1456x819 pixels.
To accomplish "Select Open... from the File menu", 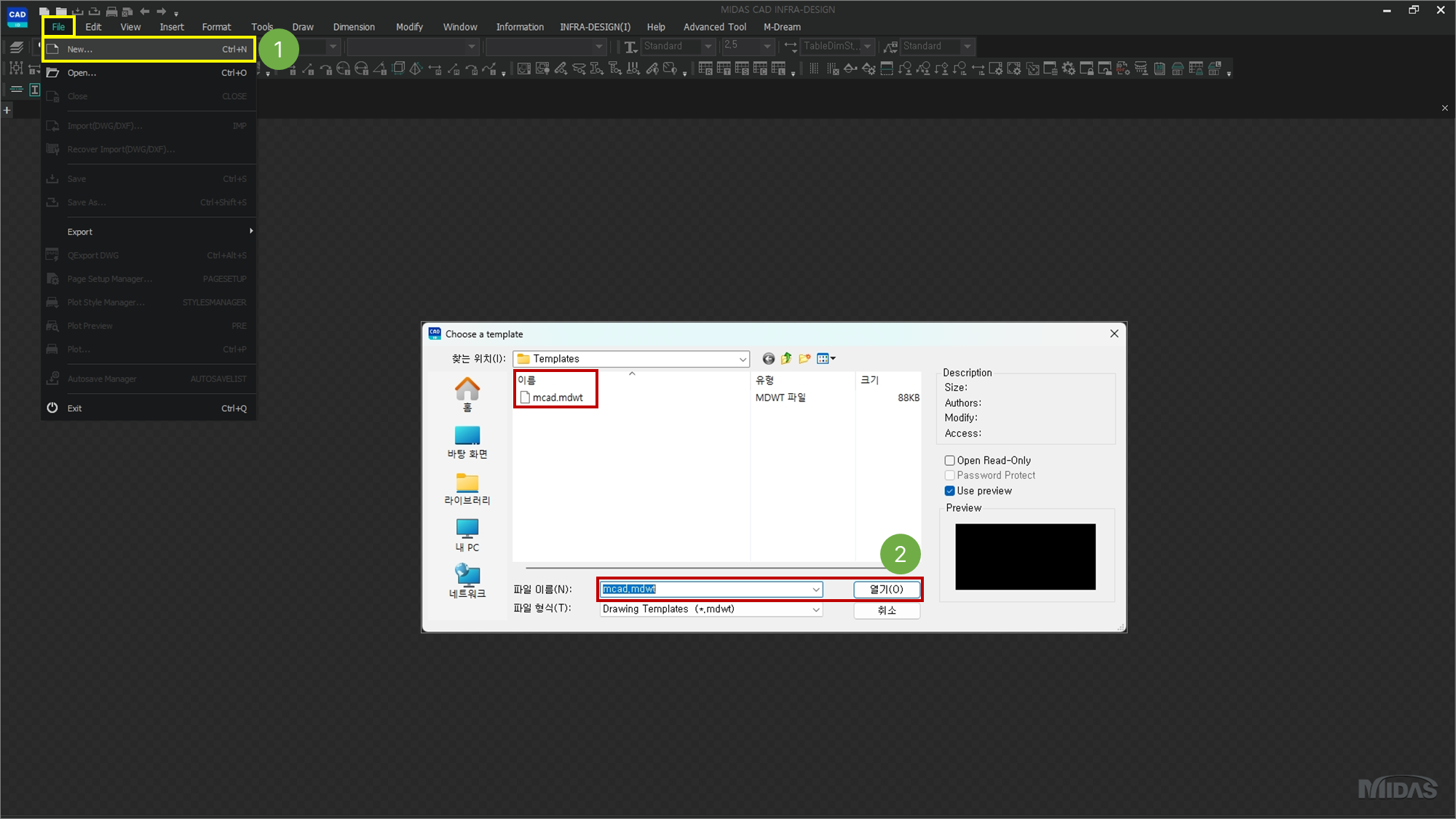I will tap(149, 73).
